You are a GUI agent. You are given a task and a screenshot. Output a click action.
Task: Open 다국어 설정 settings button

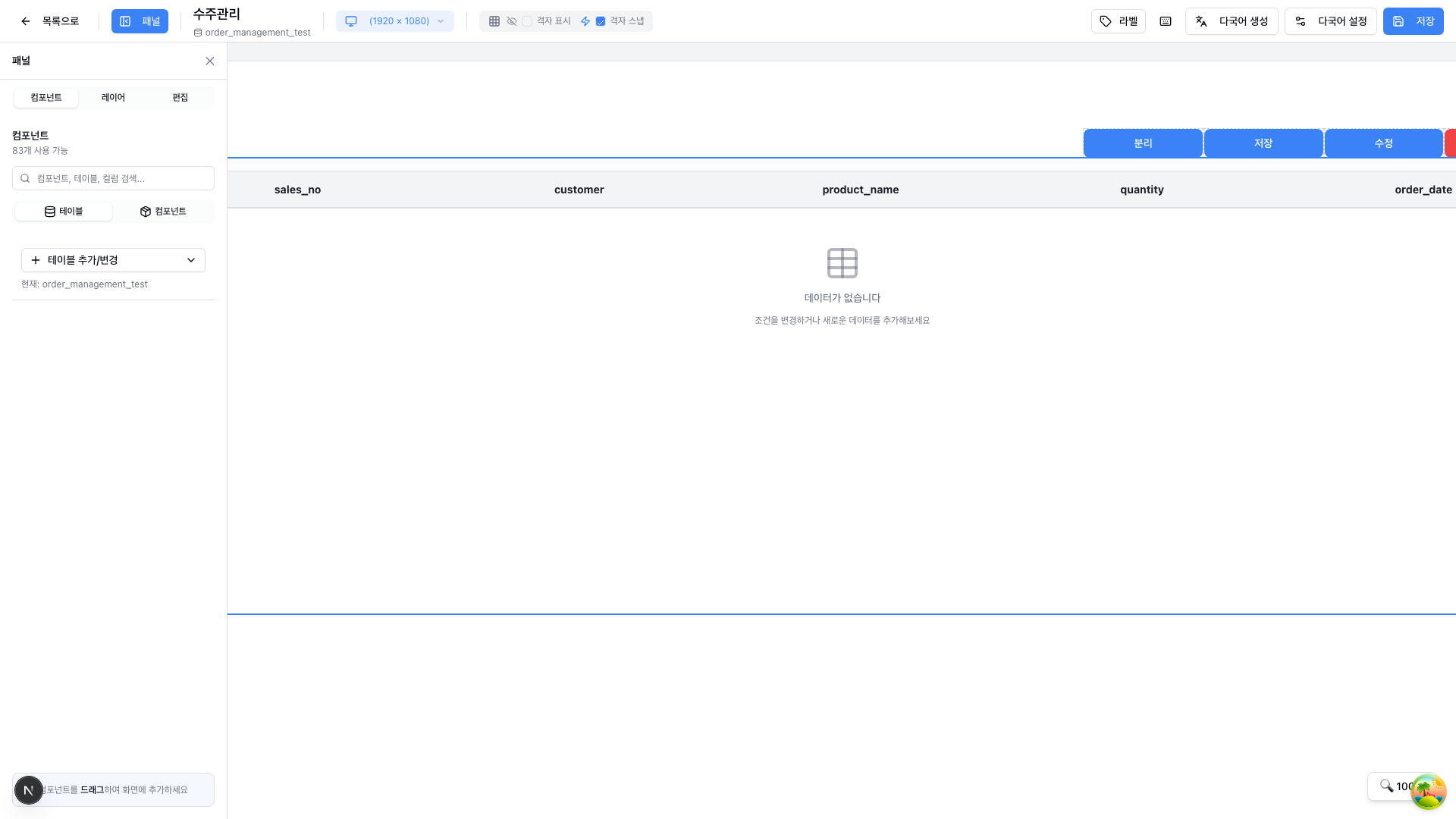[1331, 21]
